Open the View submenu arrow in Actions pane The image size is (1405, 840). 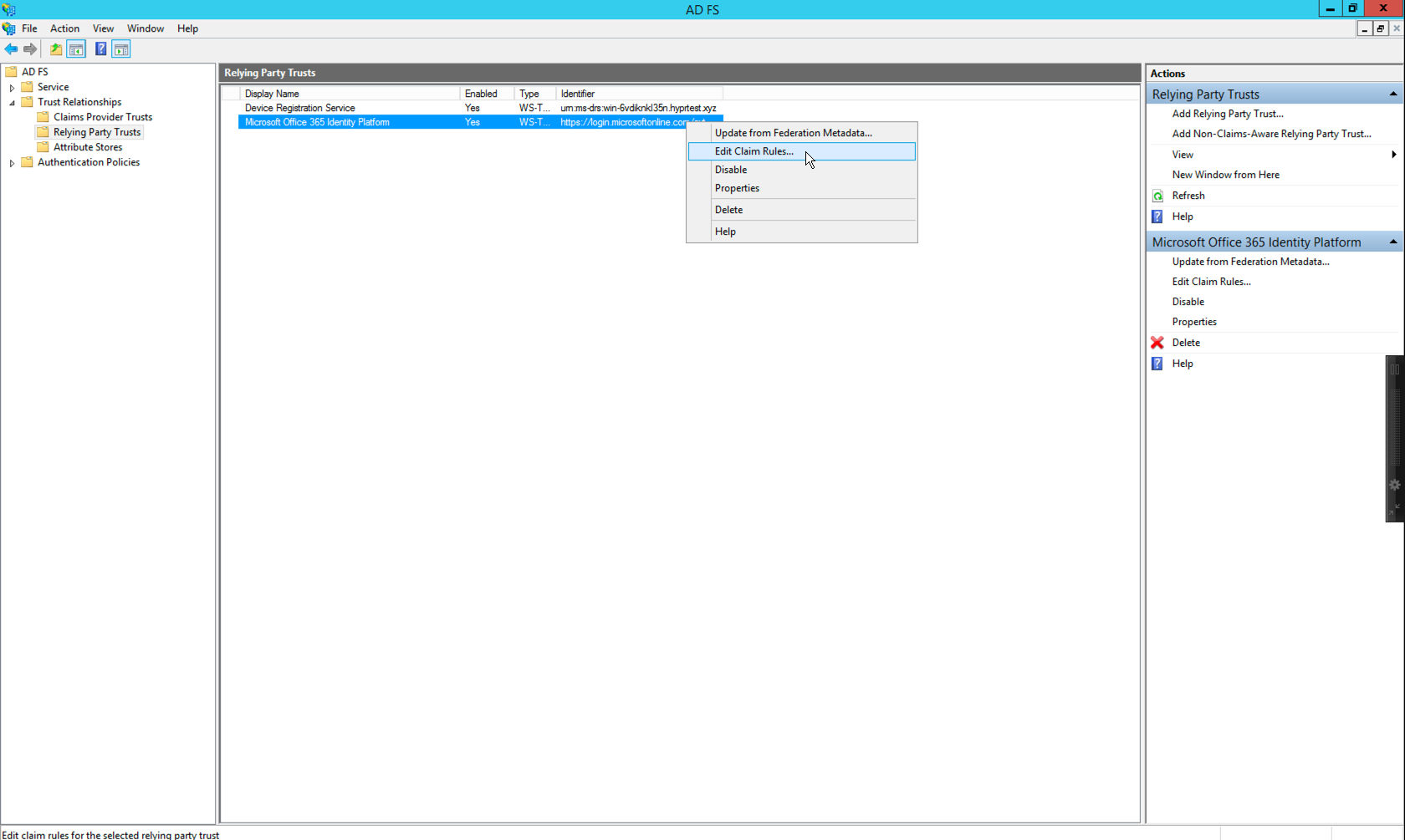pos(1393,155)
